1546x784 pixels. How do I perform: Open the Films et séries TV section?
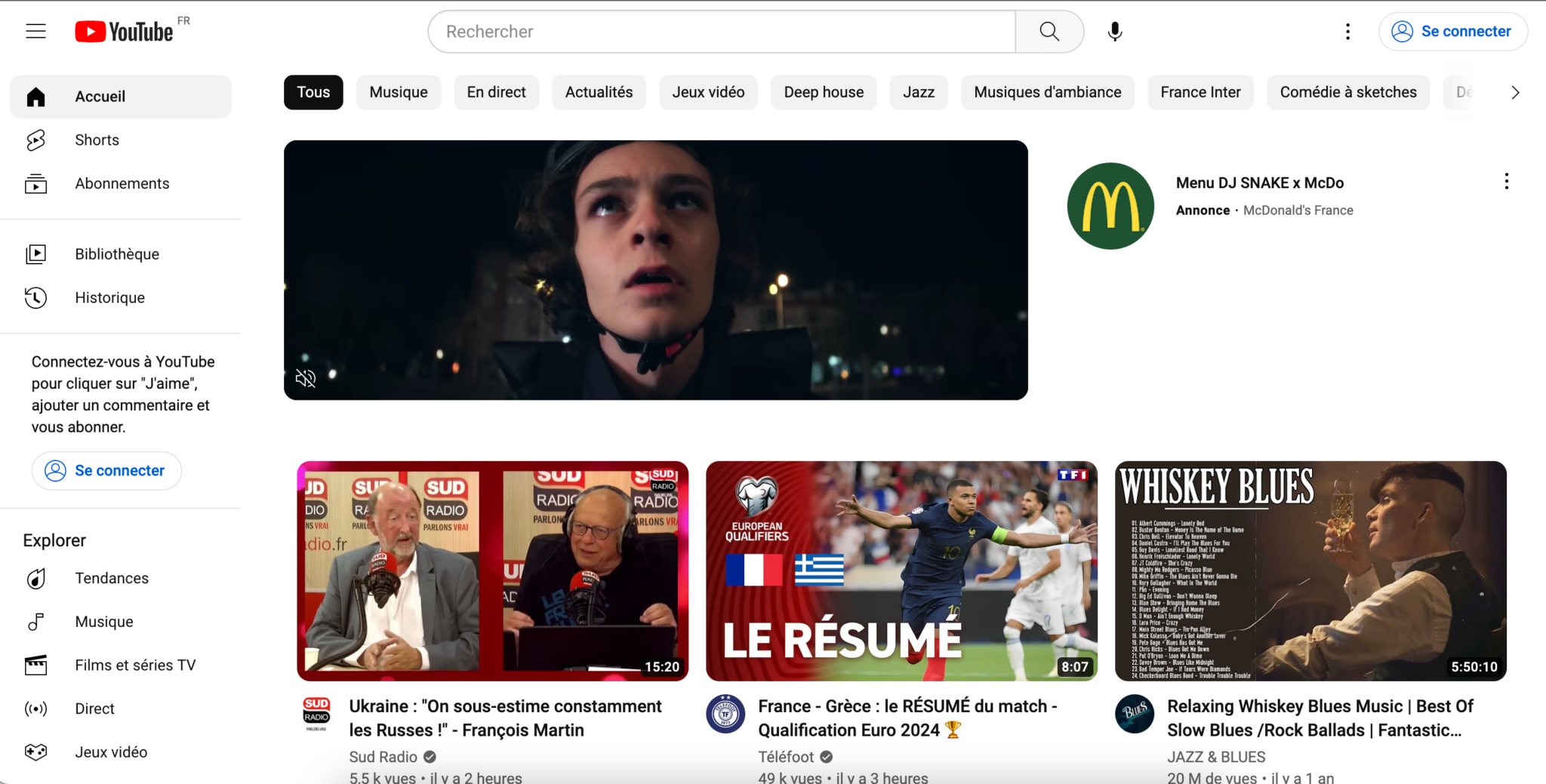coord(136,665)
